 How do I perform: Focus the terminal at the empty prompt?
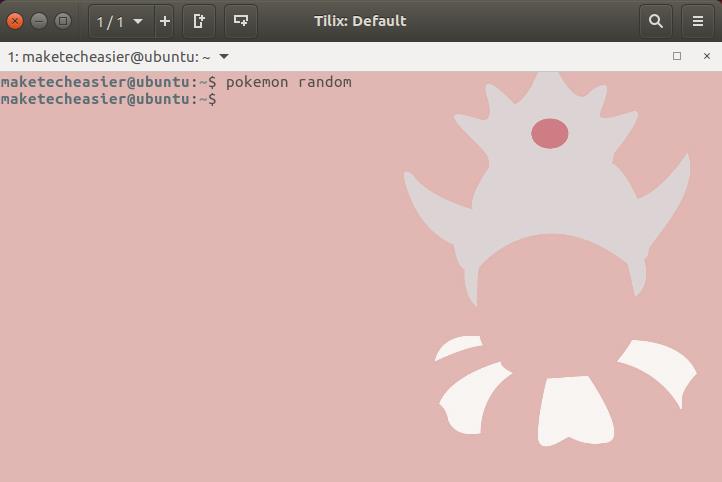109,99
